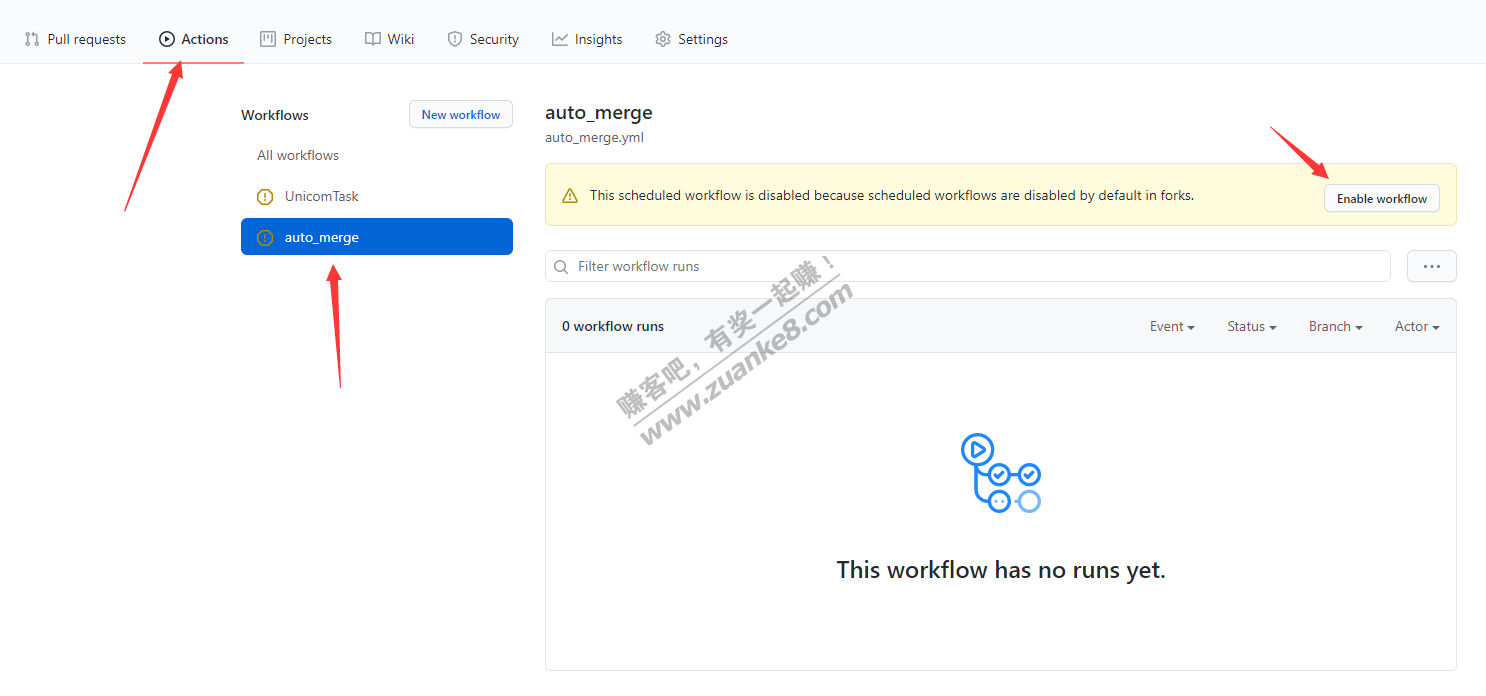Click the Projects board icon
The height and width of the screenshot is (696, 1486).
(x=268, y=39)
